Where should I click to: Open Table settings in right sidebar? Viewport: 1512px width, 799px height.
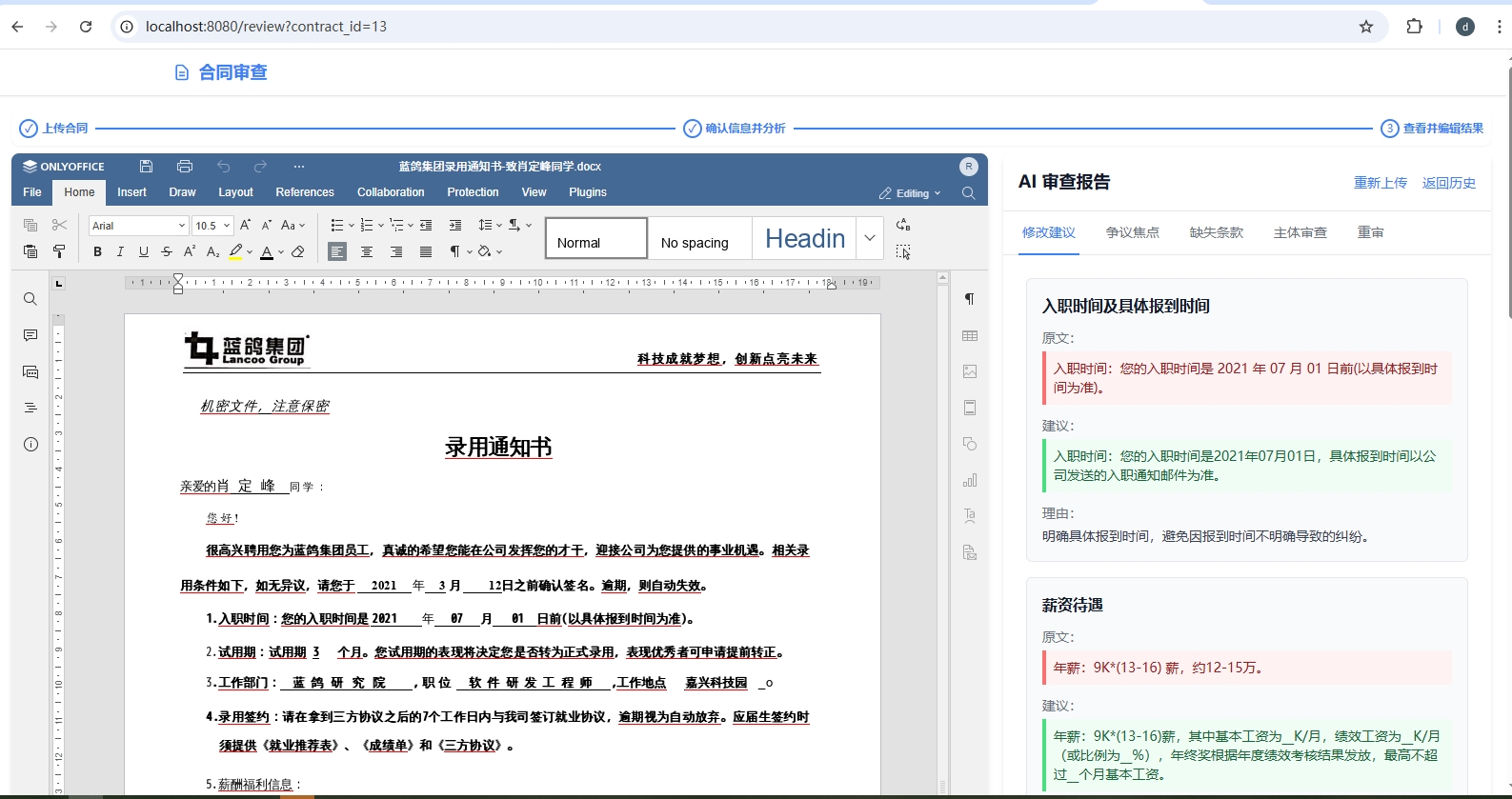click(970, 335)
